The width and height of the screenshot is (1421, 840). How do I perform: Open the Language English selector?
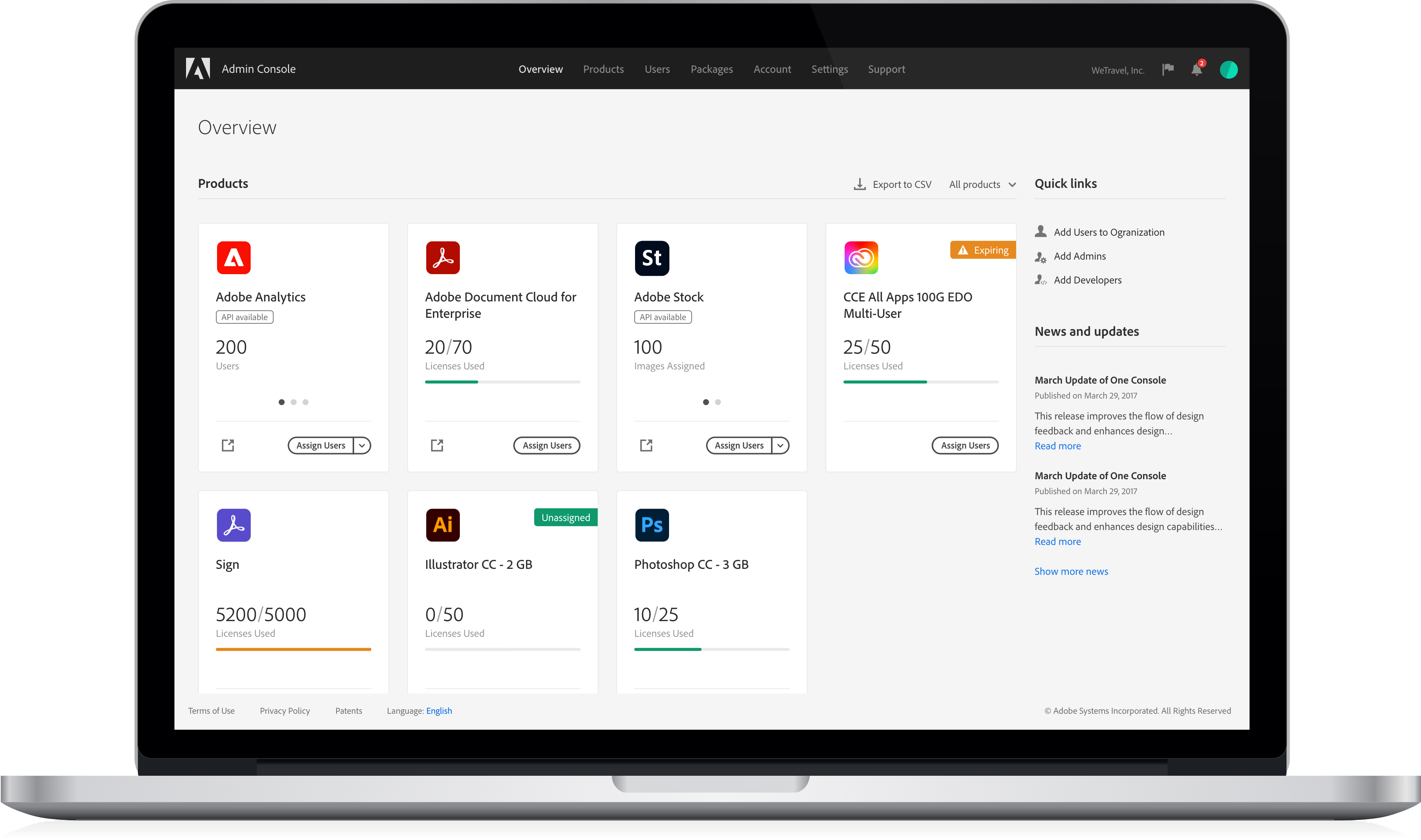click(439, 710)
